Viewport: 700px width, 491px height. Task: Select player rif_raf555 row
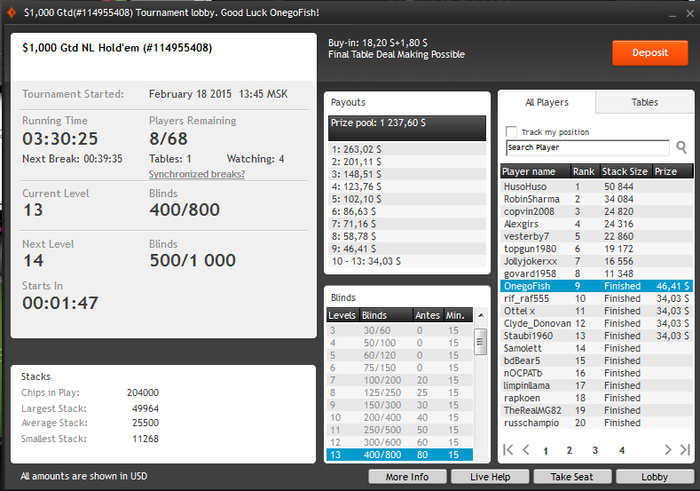(596, 299)
